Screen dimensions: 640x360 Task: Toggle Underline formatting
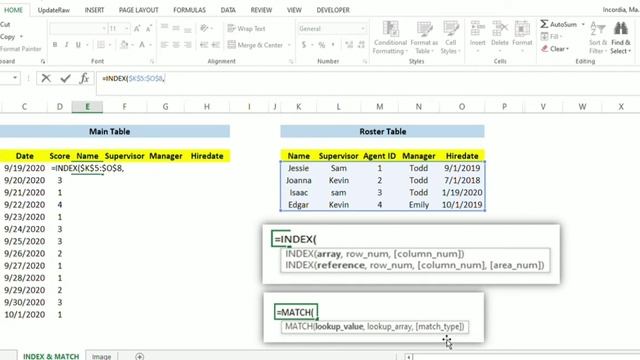[78, 44]
